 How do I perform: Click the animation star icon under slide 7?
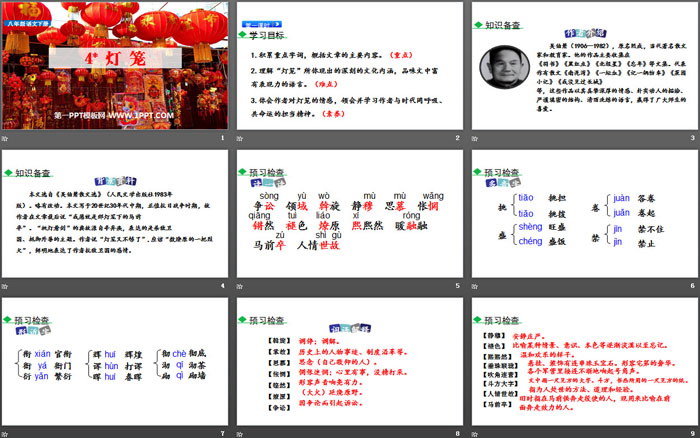[x=5, y=434]
